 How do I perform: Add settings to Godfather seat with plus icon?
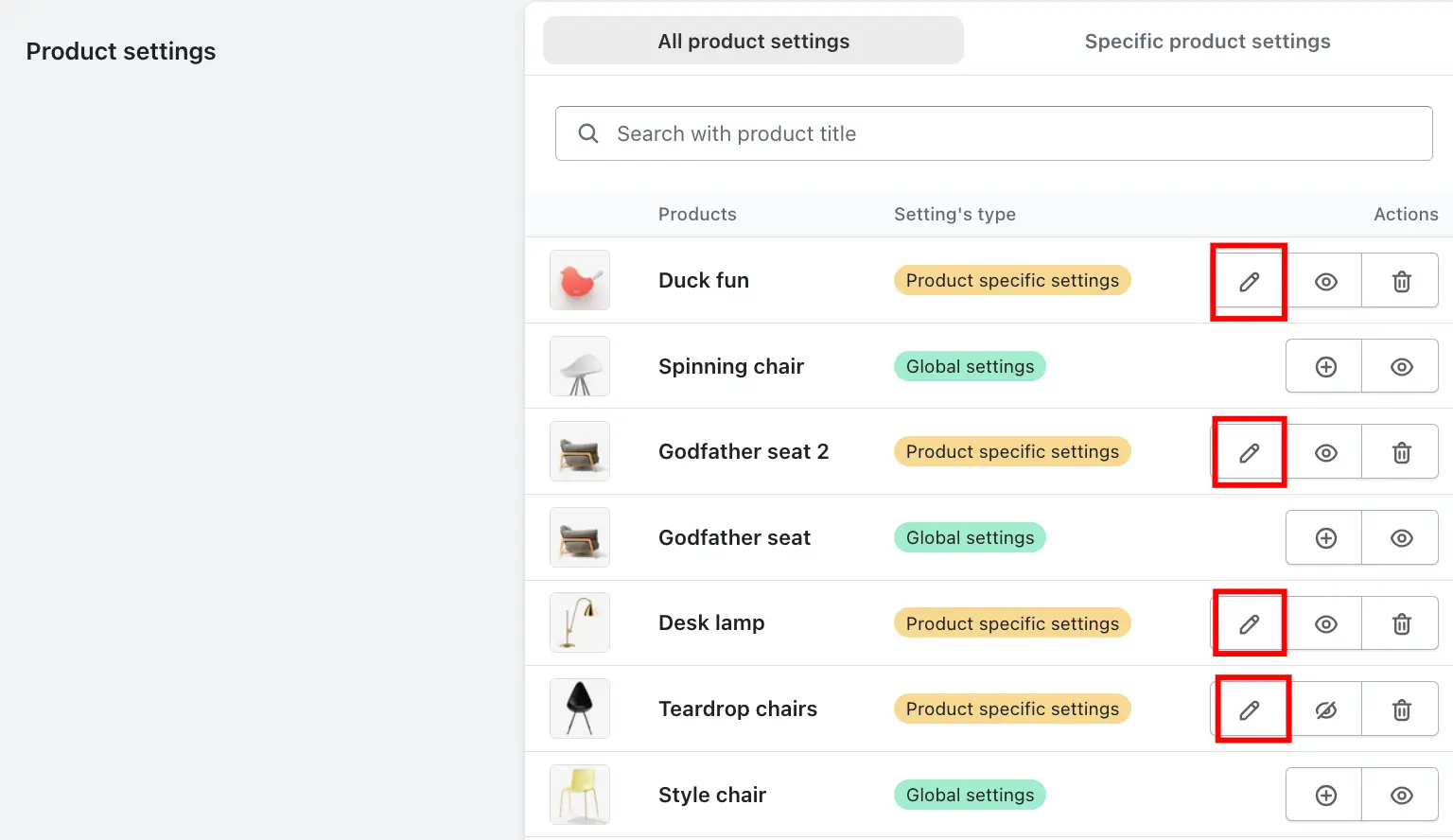coord(1324,537)
